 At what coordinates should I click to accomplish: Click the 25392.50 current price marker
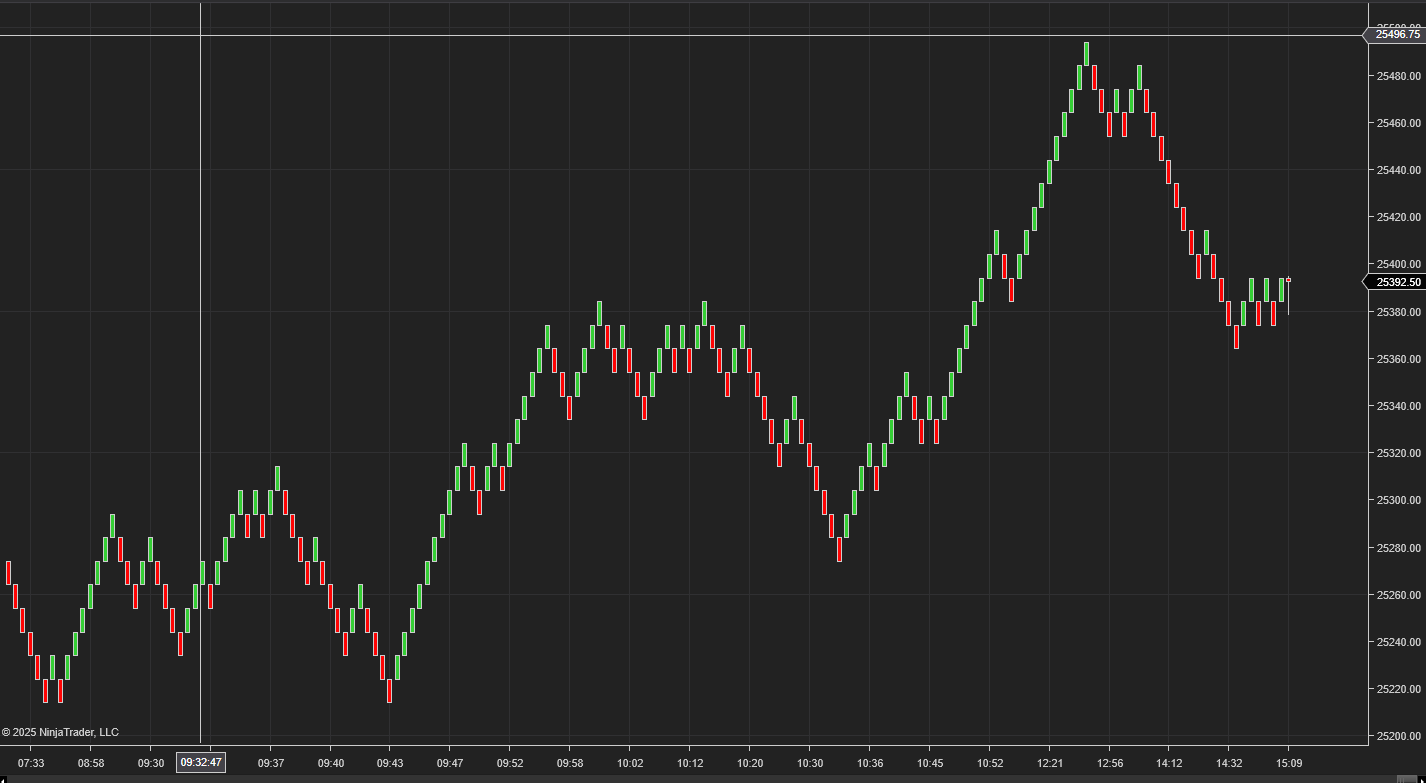(1396, 282)
